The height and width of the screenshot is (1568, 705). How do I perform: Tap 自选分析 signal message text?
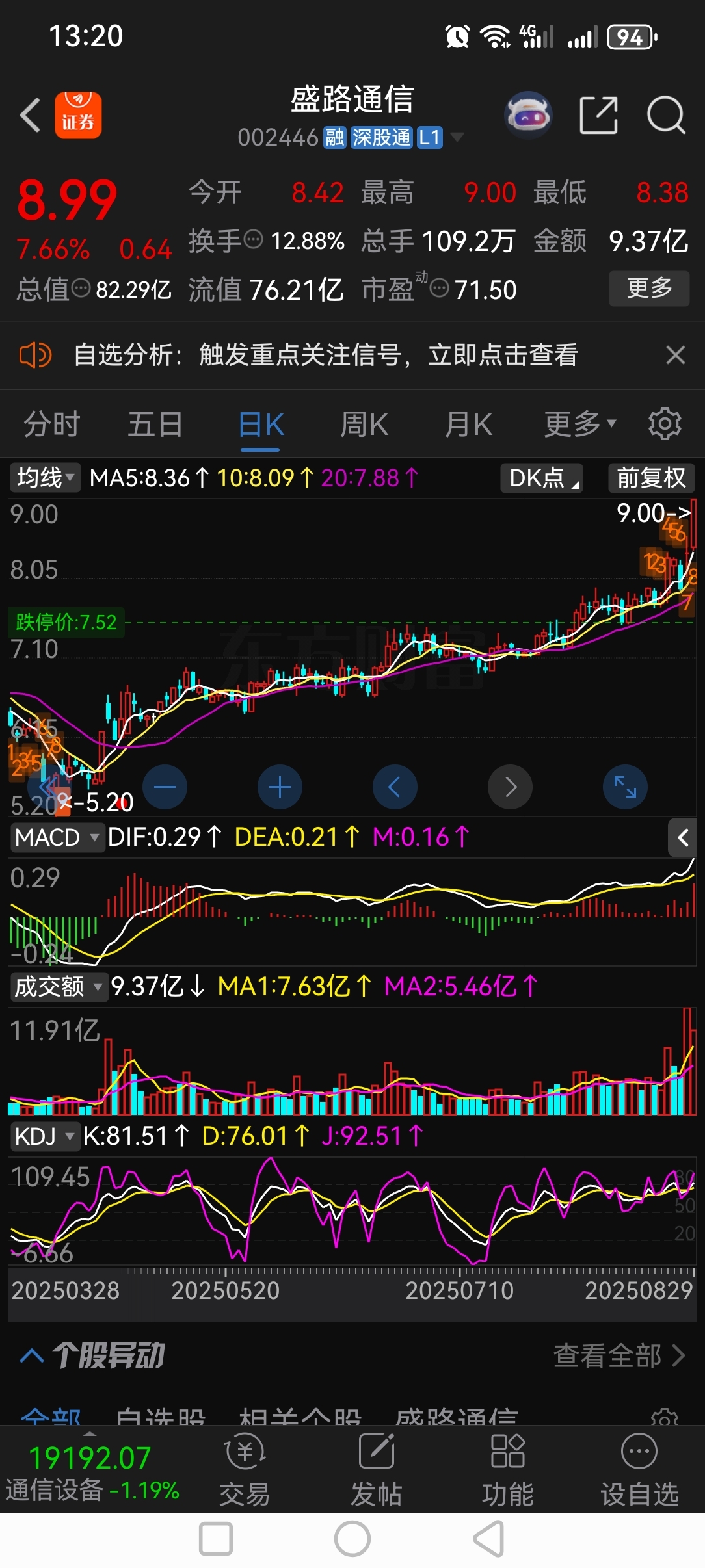point(325,355)
